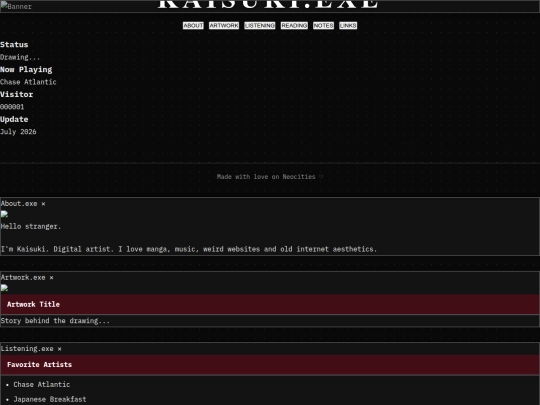
Task: Click the broken image in Artwork.exe
Action: (4, 288)
